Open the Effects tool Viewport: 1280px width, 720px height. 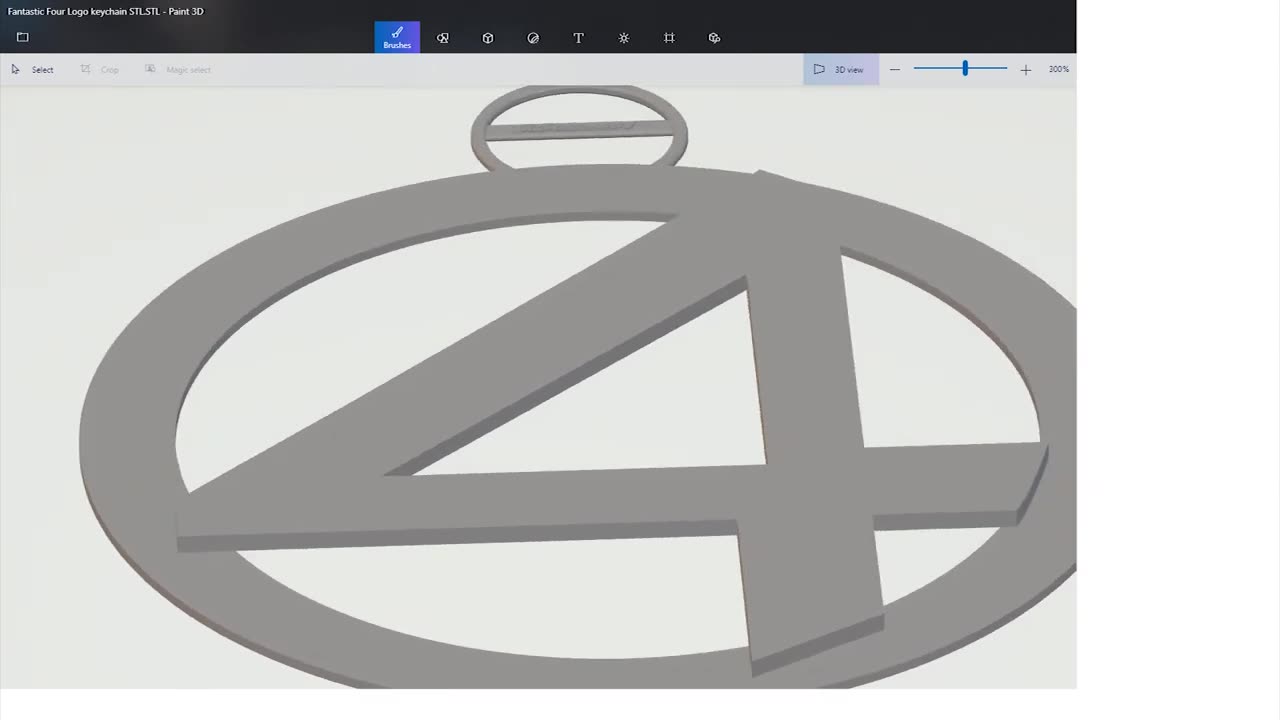point(624,38)
